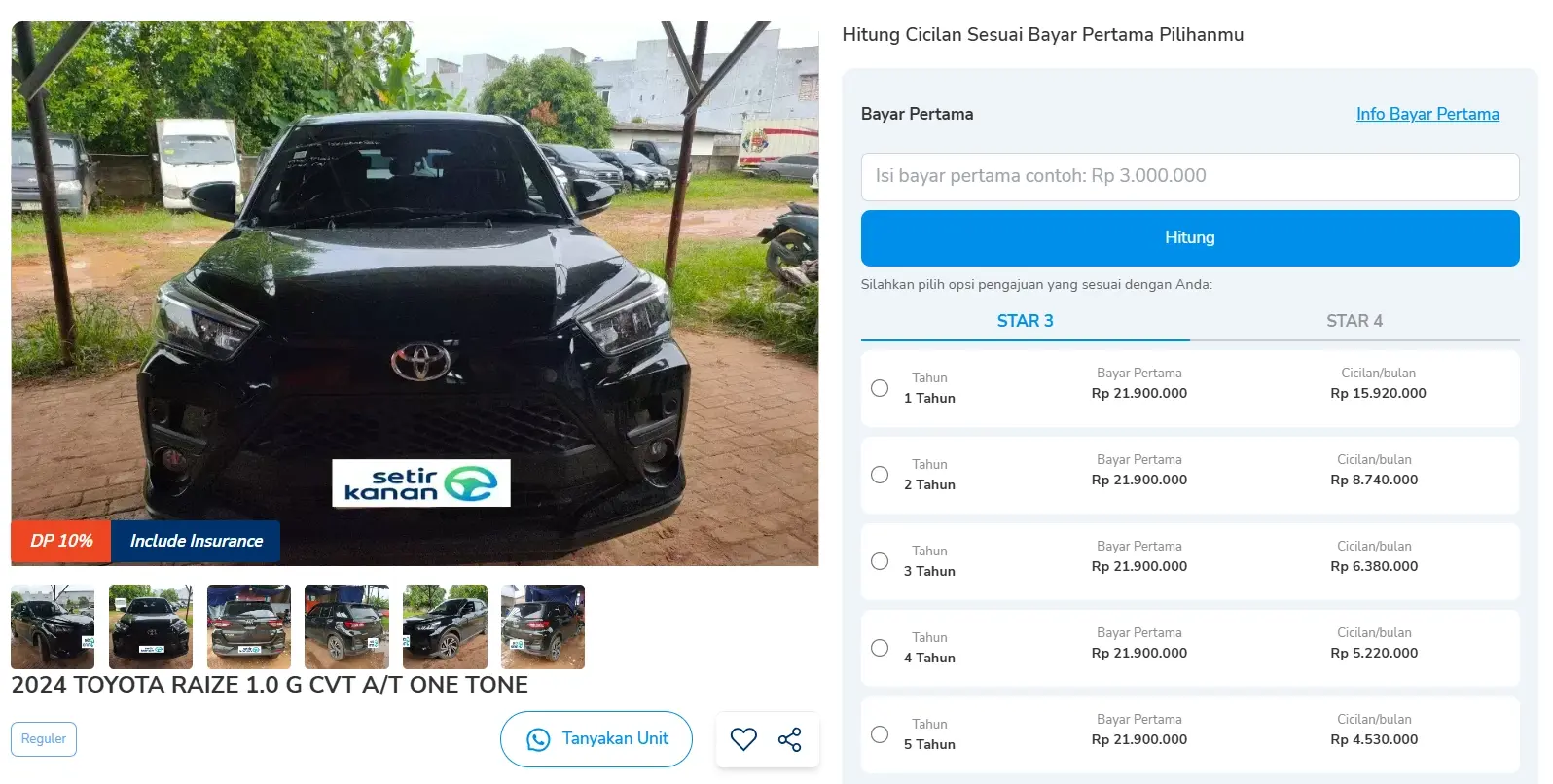Show the third rear-view thumbnail
The height and width of the screenshot is (784, 1553).
click(x=249, y=626)
